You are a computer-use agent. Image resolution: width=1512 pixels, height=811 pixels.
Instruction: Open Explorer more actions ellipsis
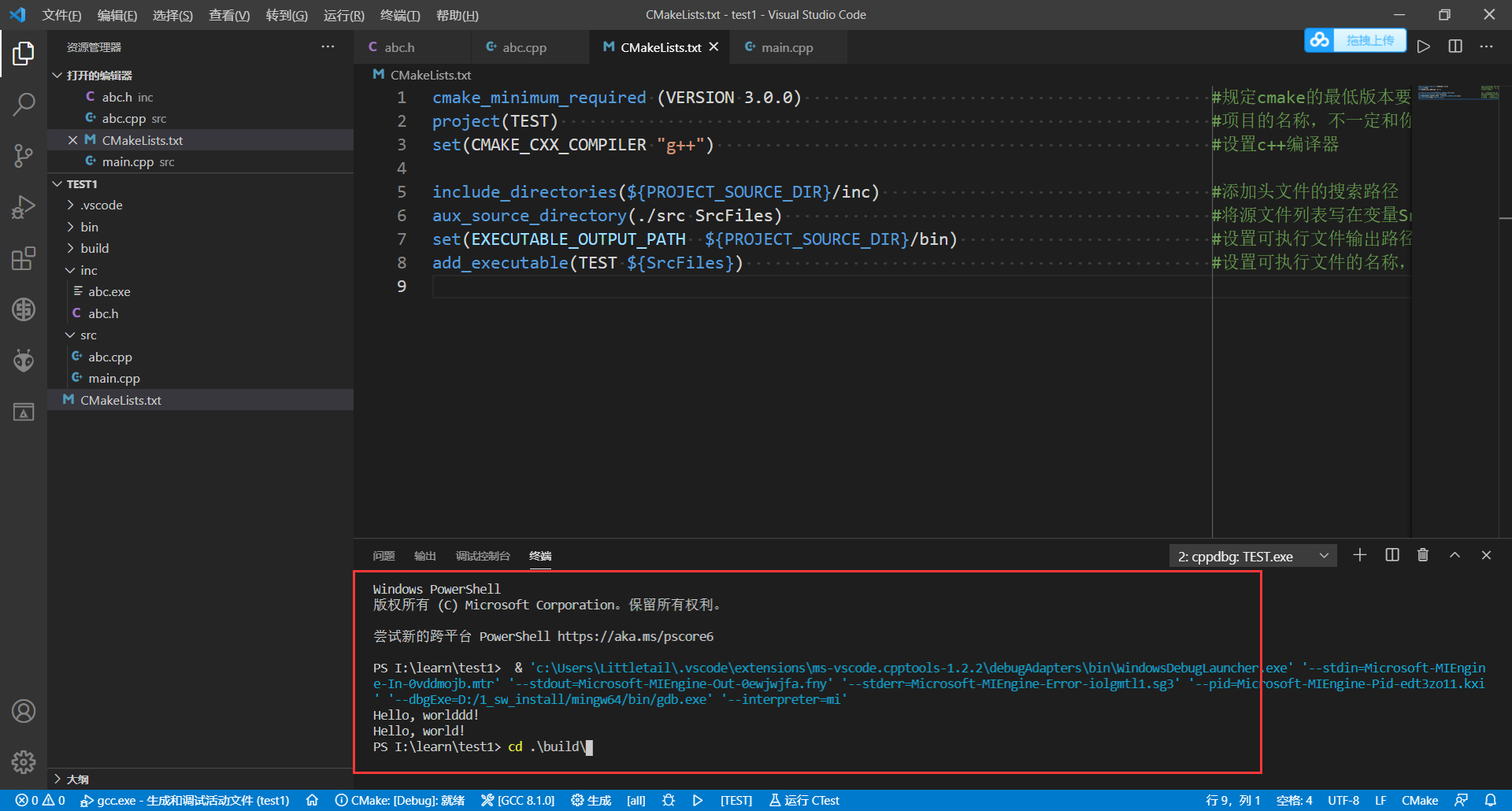[328, 46]
